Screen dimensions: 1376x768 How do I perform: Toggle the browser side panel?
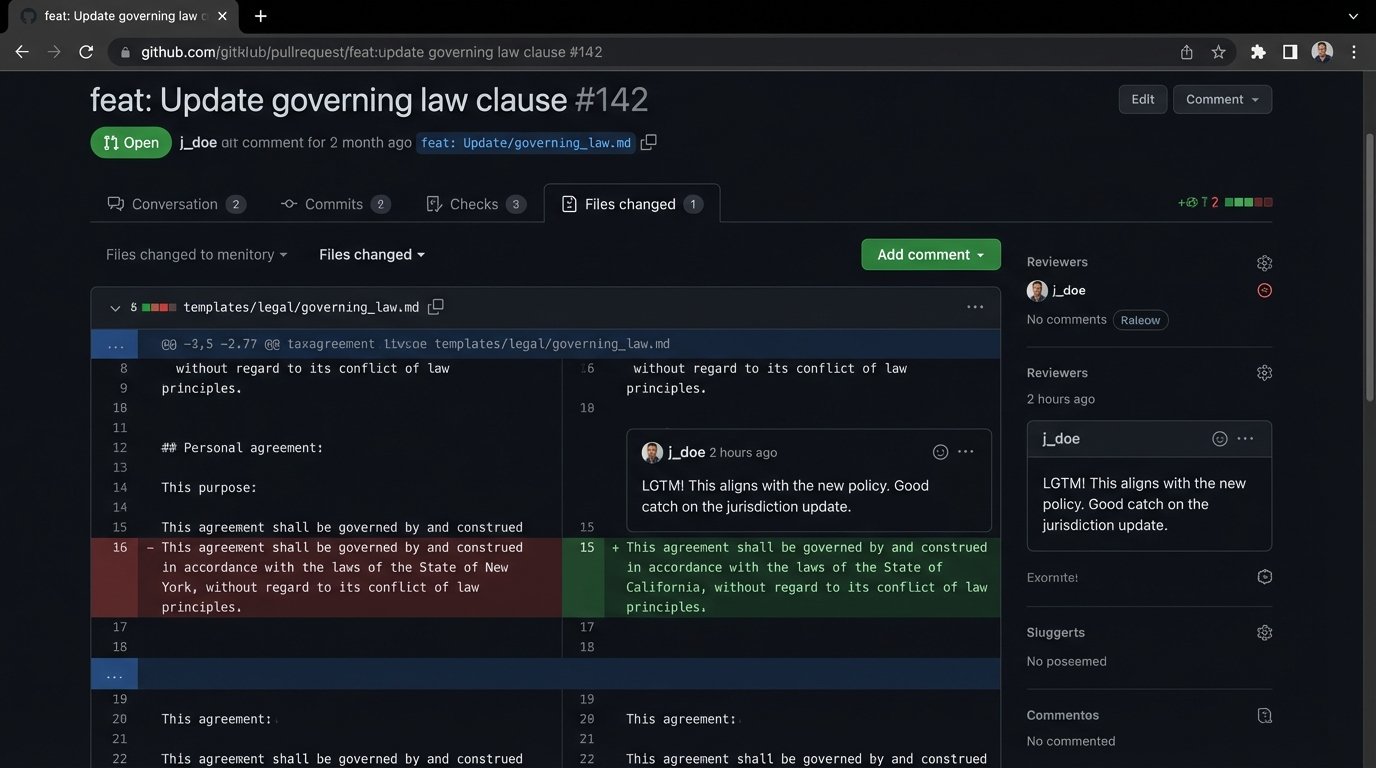(x=1290, y=52)
